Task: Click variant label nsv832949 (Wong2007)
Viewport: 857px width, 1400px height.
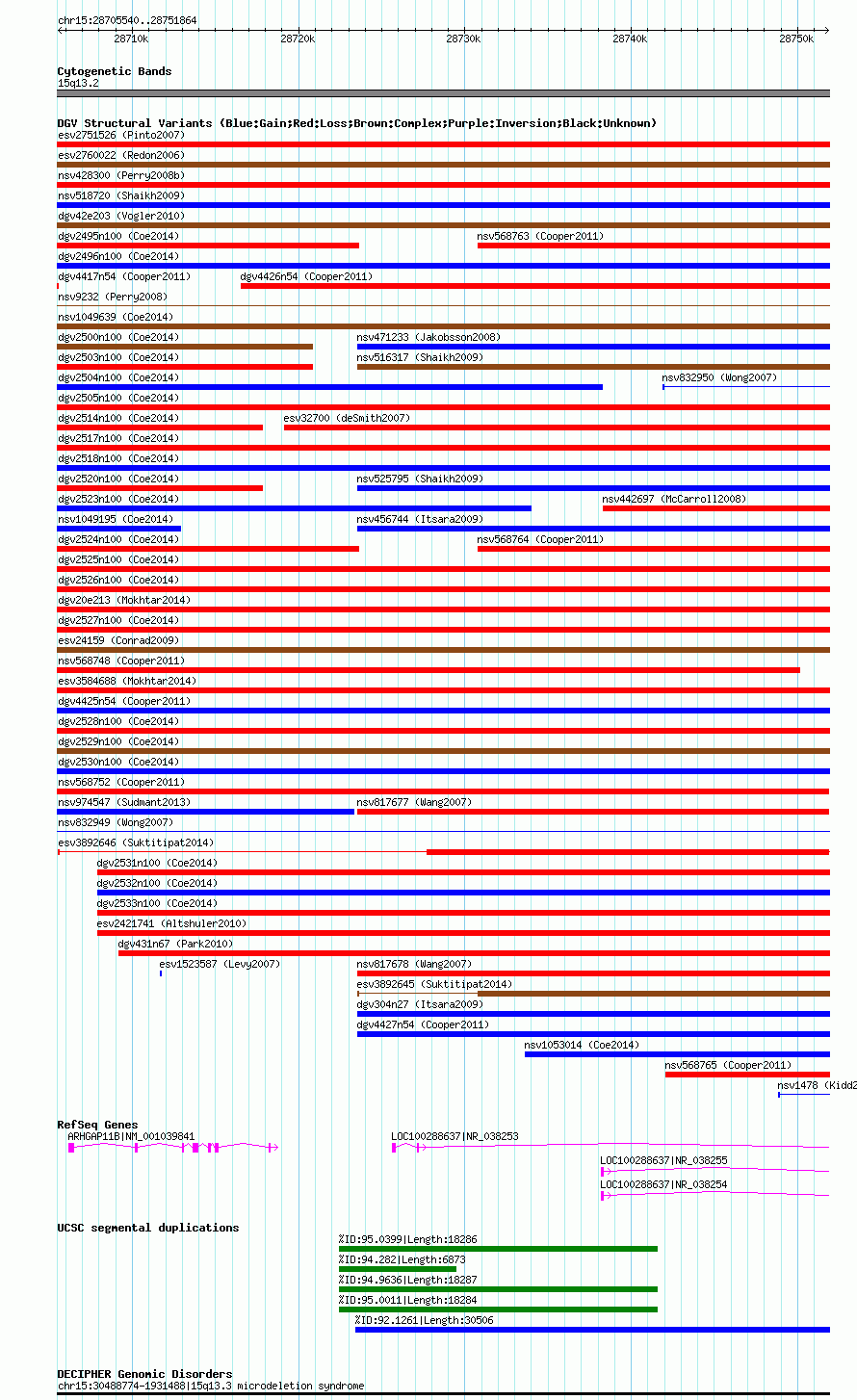Action: point(116,822)
